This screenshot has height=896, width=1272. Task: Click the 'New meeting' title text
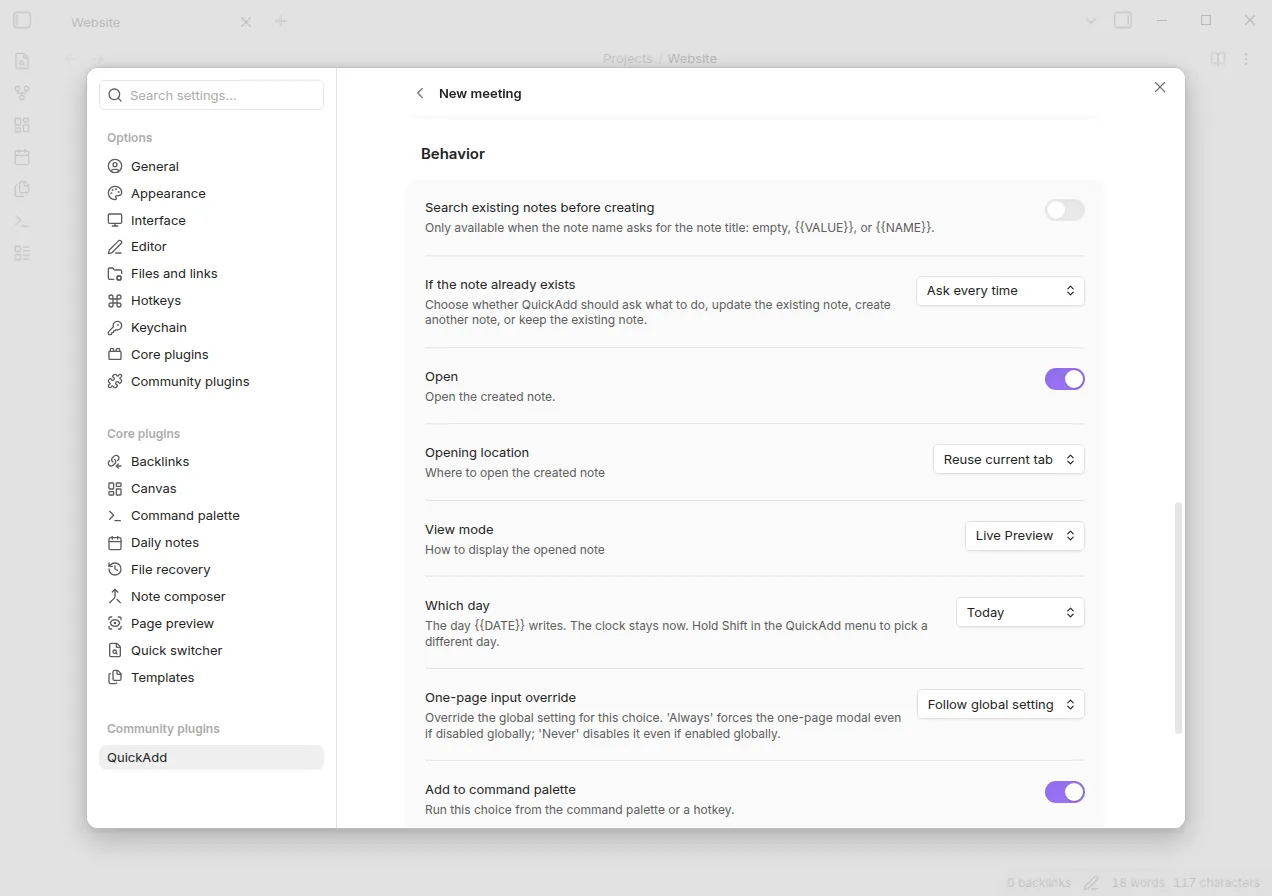(480, 93)
